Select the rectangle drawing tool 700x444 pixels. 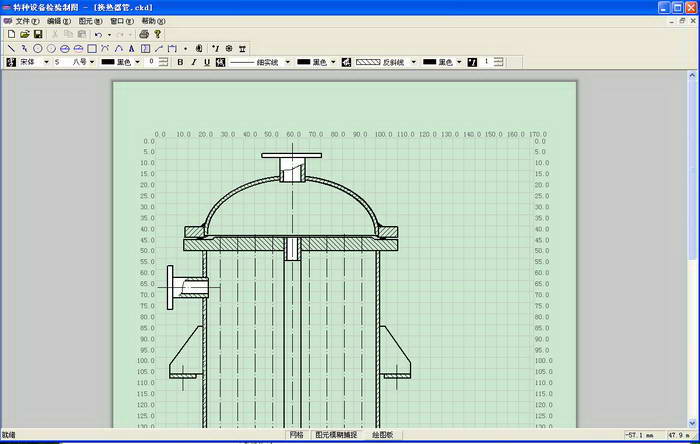[91, 48]
